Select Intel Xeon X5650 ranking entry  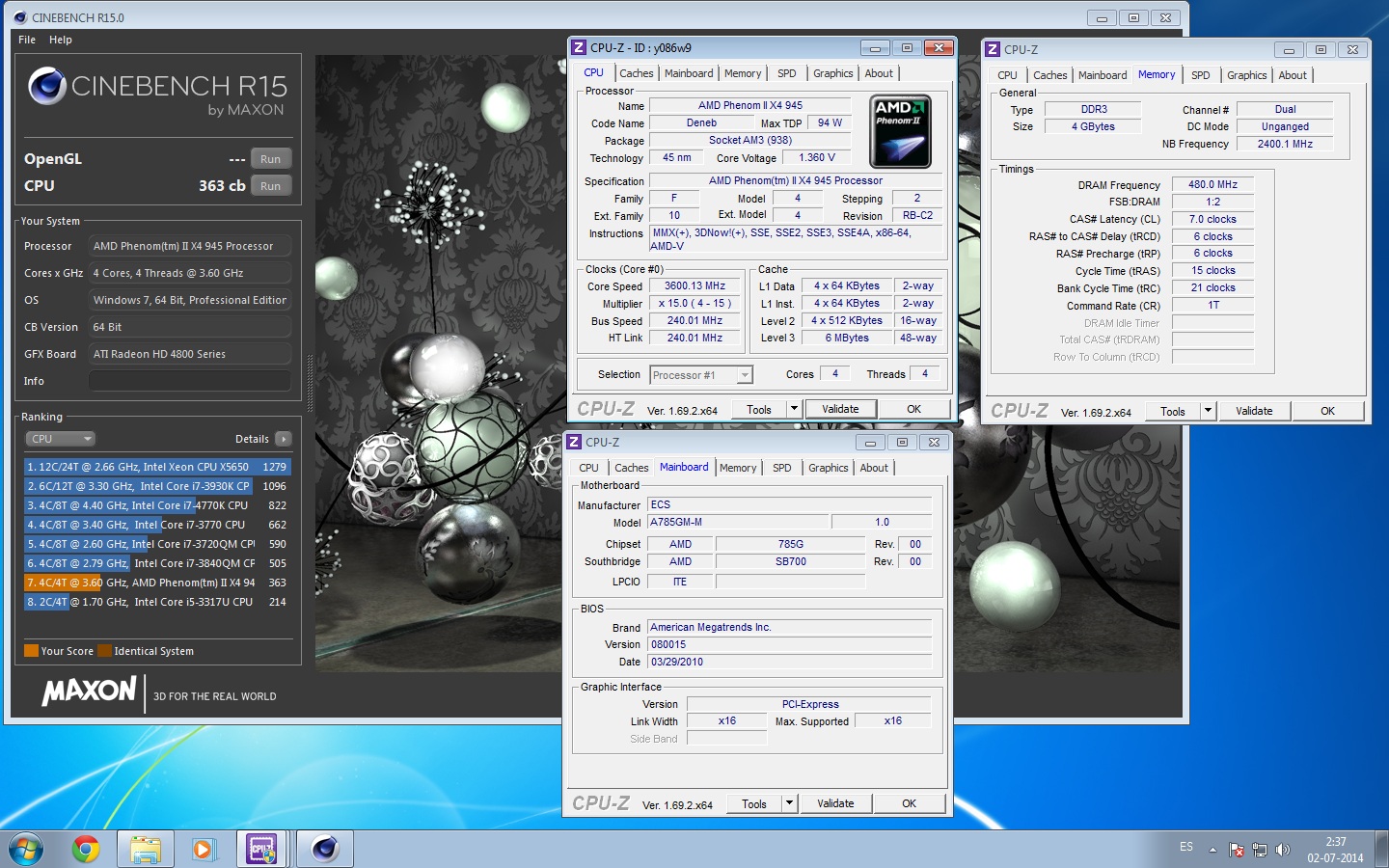click(157, 467)
